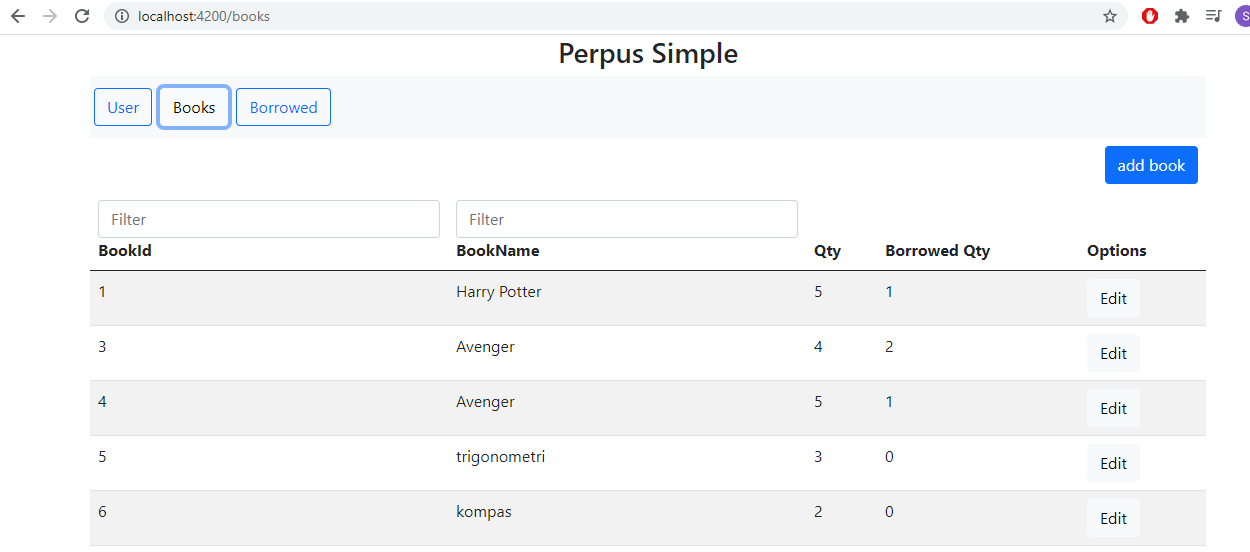Open the User tab
The height and width of the screenshot is (552, 1250).
123,108
